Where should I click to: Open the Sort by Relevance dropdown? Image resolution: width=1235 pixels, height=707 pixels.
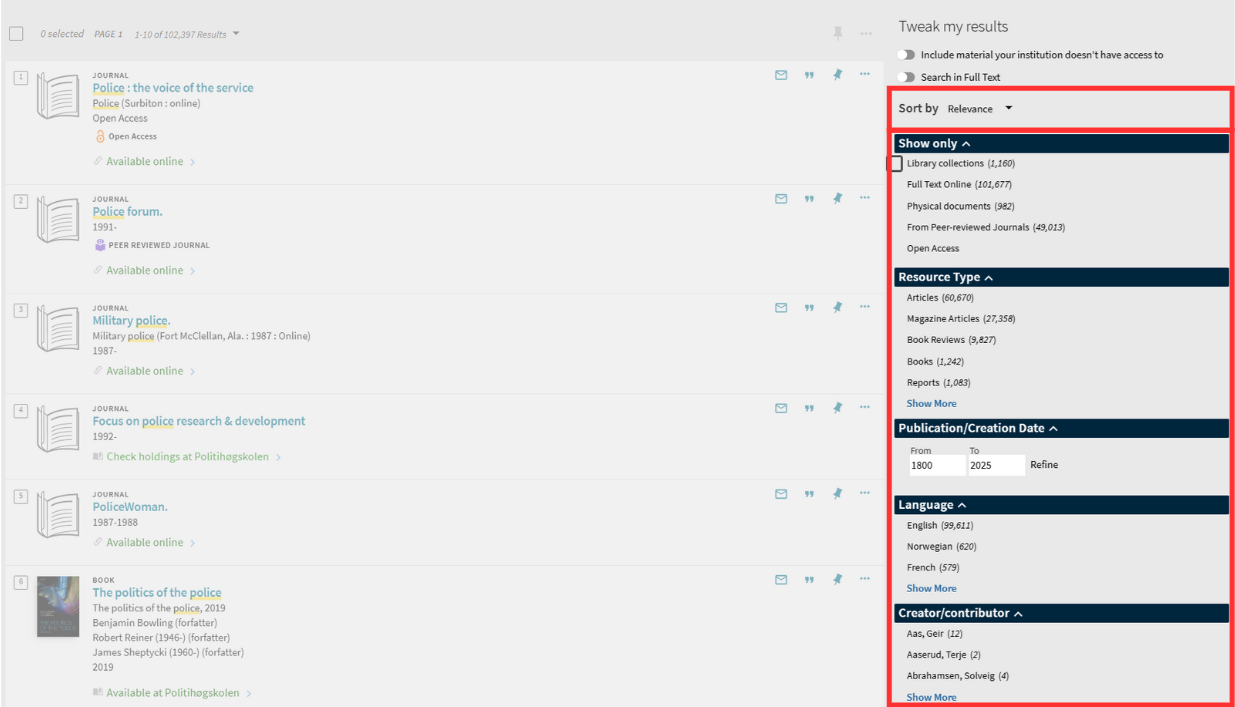[x=980, y=108]
